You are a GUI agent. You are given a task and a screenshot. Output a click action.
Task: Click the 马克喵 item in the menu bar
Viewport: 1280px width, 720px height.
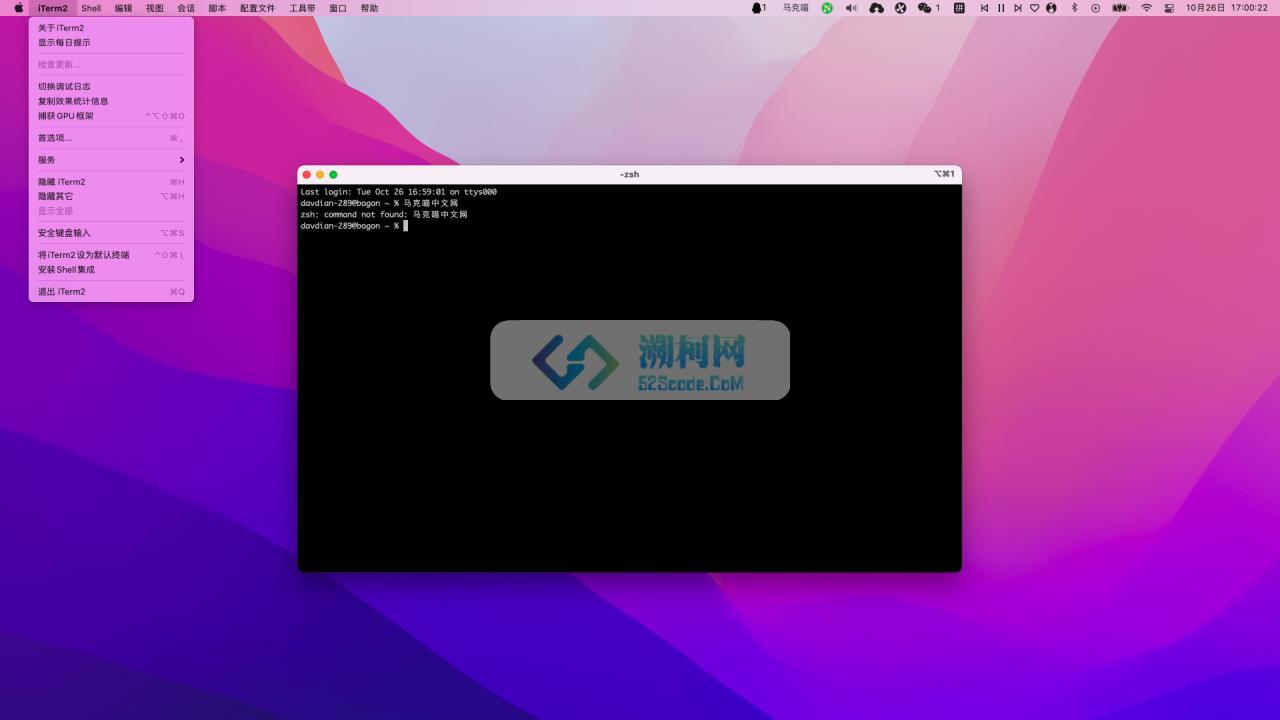(x=796, y=8)
